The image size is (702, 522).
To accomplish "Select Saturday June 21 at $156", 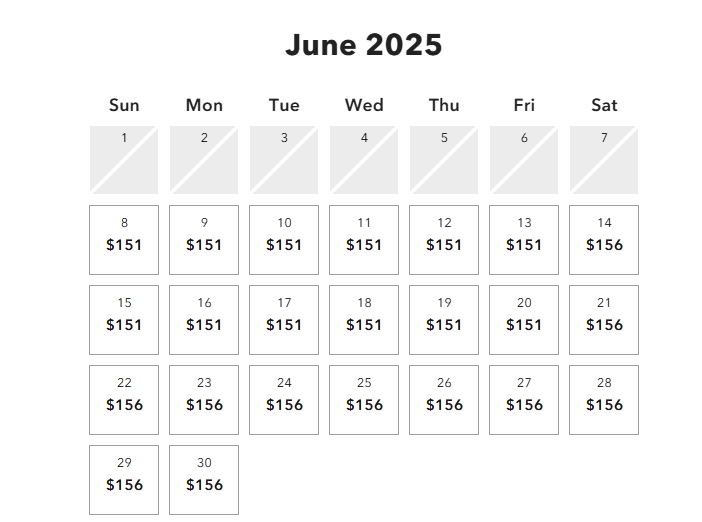I will (x=604, y=320).
